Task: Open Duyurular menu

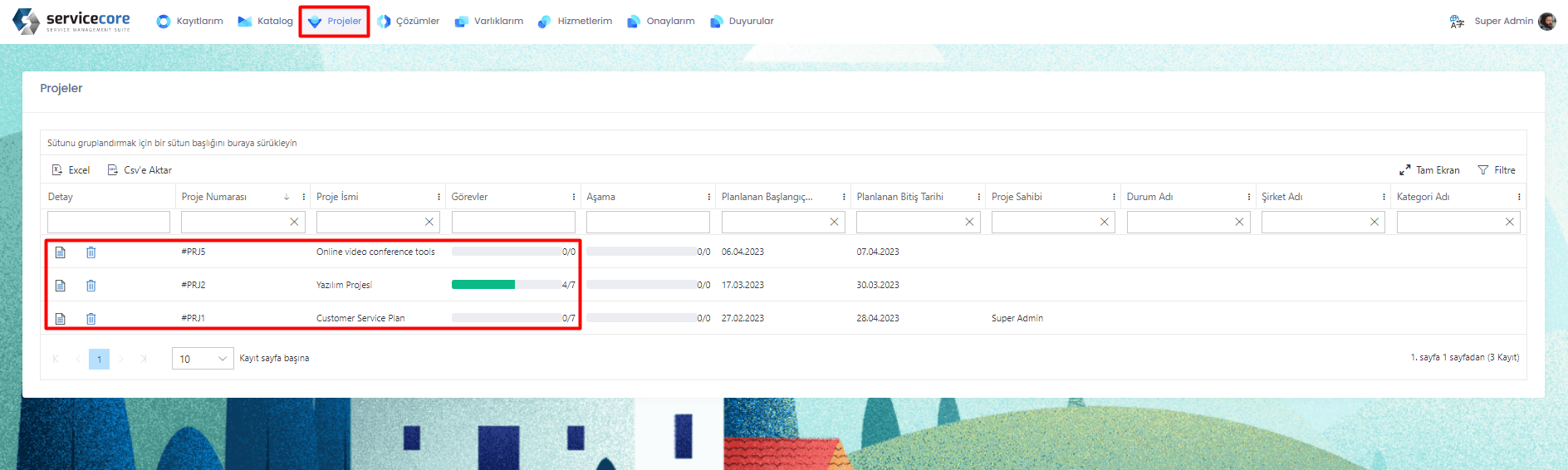Action: 742,22
